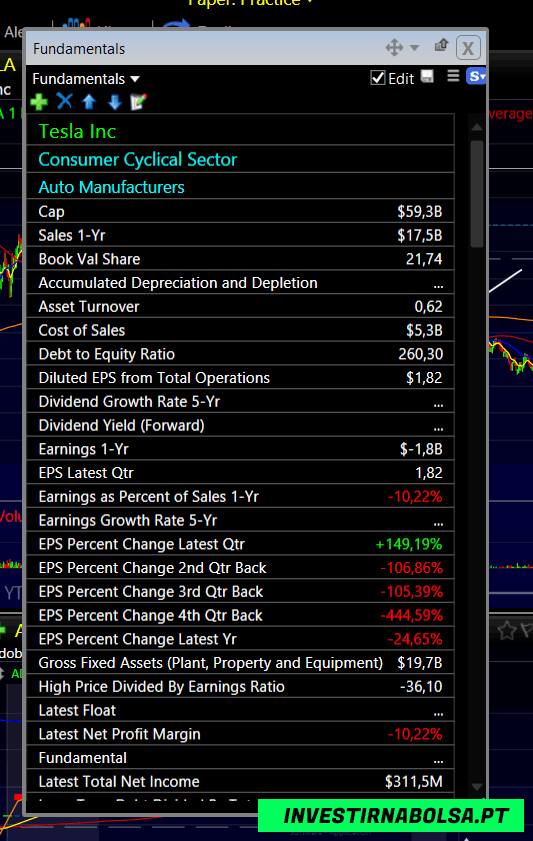
Task: Select EPS Percent Change 2nd Qtr Back
Action: [240, 567]
